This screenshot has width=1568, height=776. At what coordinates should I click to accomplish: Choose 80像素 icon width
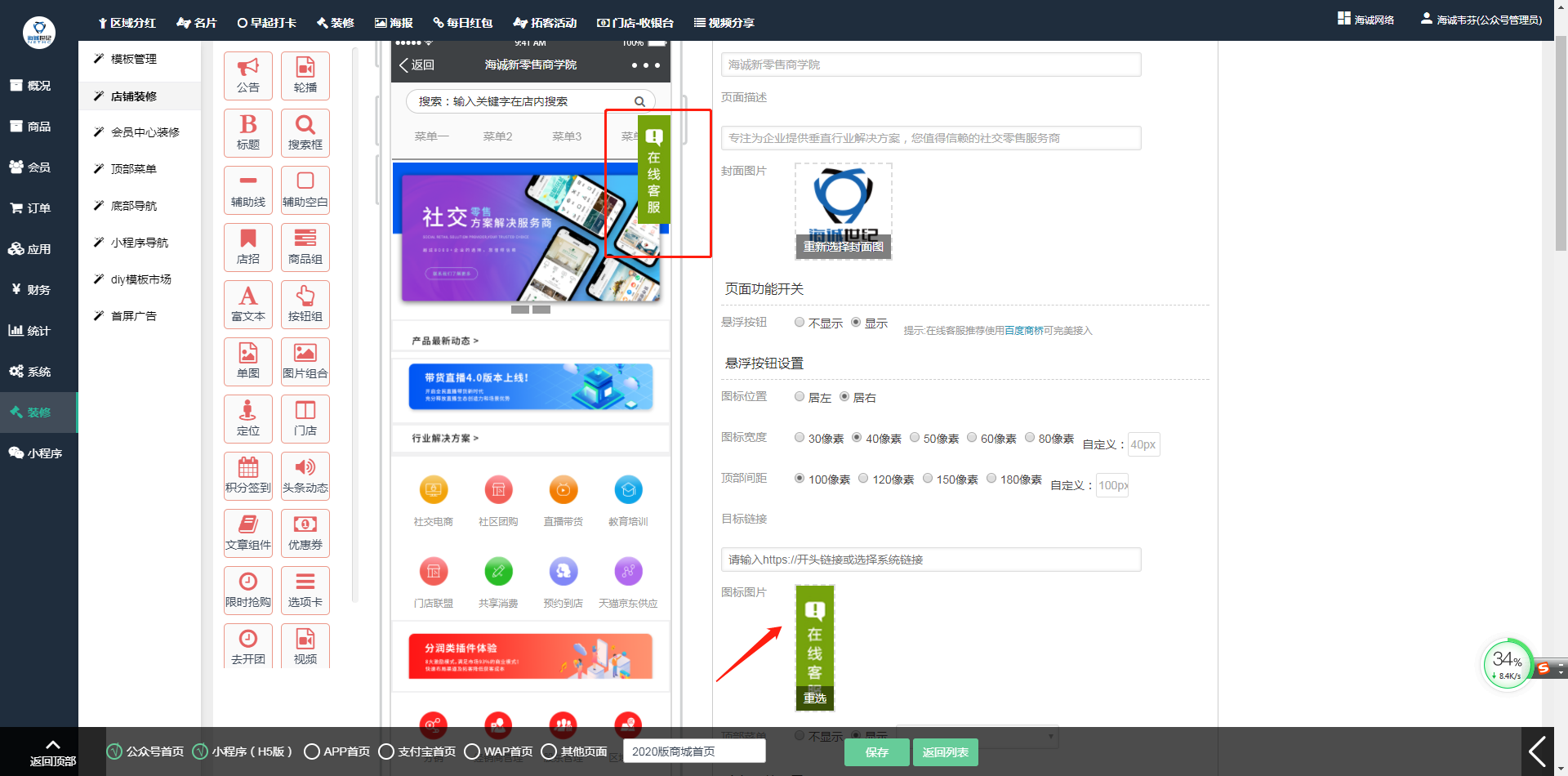tap(1030, 438)
